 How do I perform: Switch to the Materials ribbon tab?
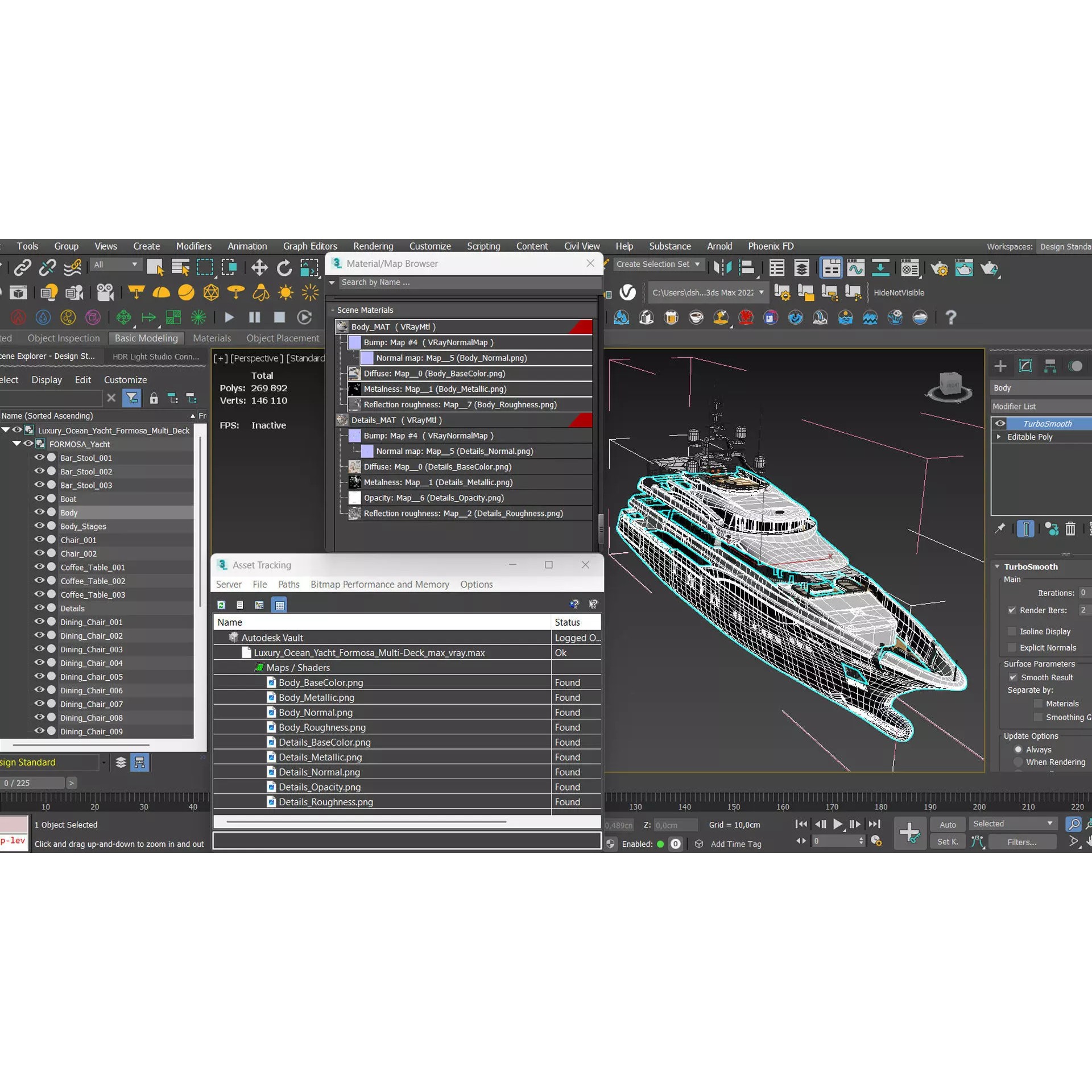tap(212, 338)
